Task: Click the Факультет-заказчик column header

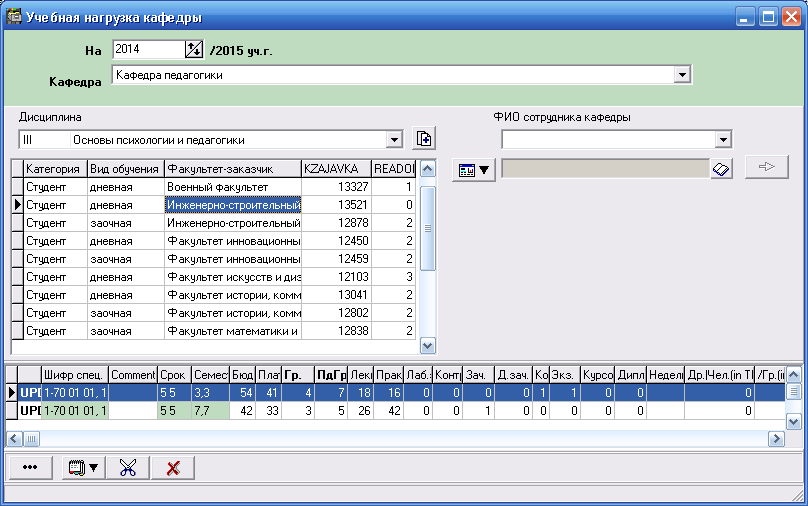Action: (x=232, y=169)
